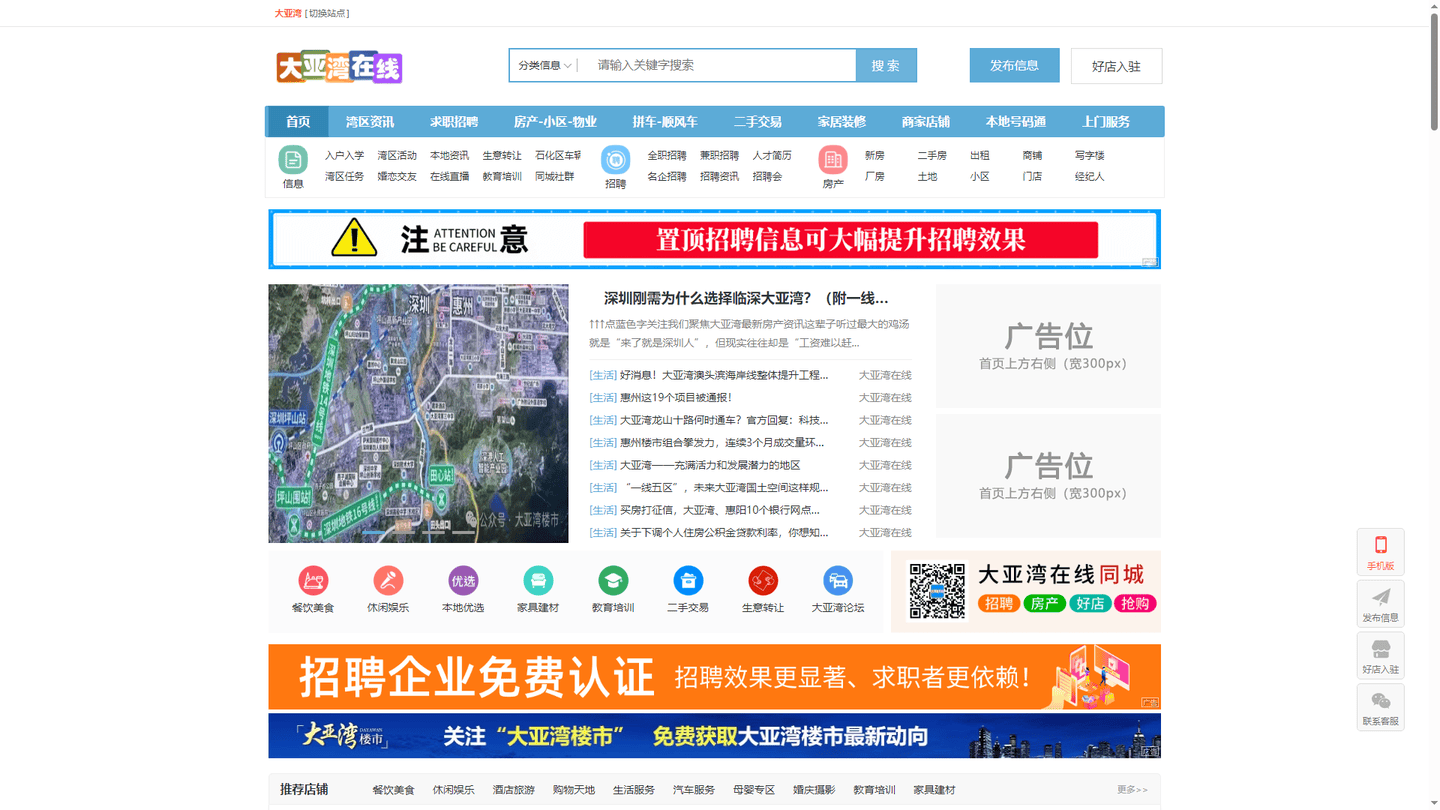Open the 商家店铺 navigation tab

926,122
